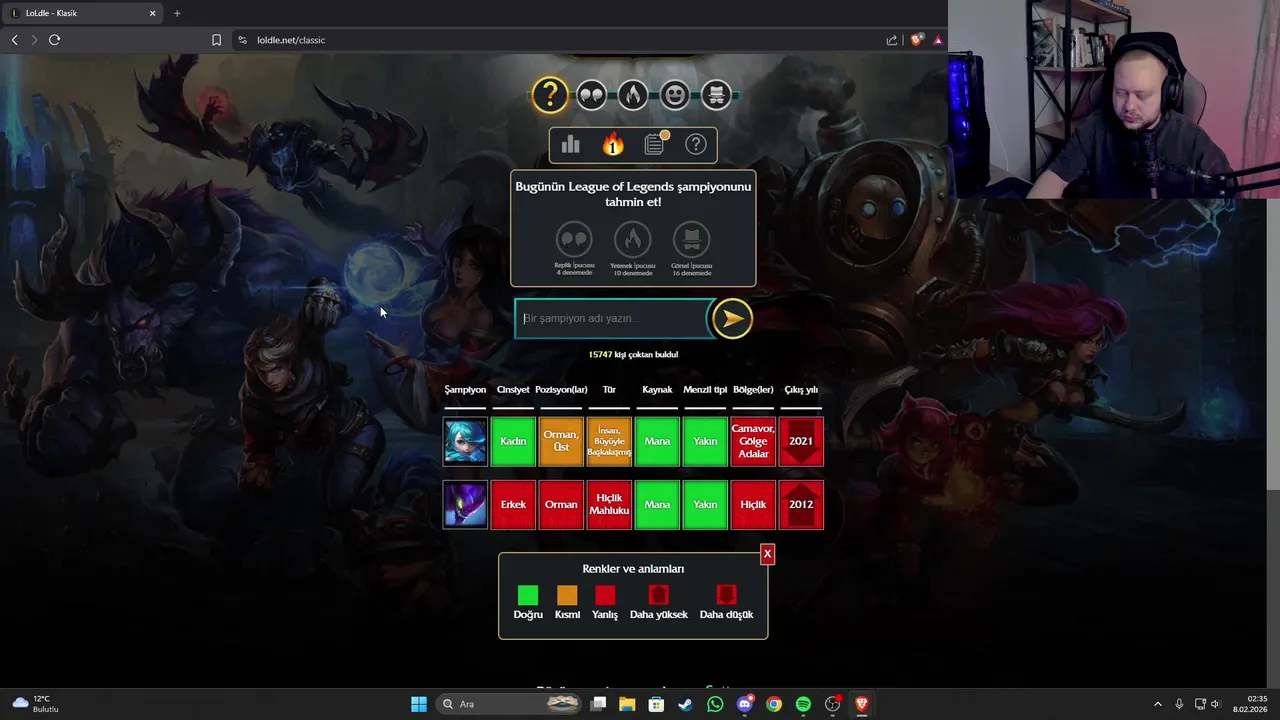Click the first guessed champion portrait
1280x720 pixels.
click(465, 442)
